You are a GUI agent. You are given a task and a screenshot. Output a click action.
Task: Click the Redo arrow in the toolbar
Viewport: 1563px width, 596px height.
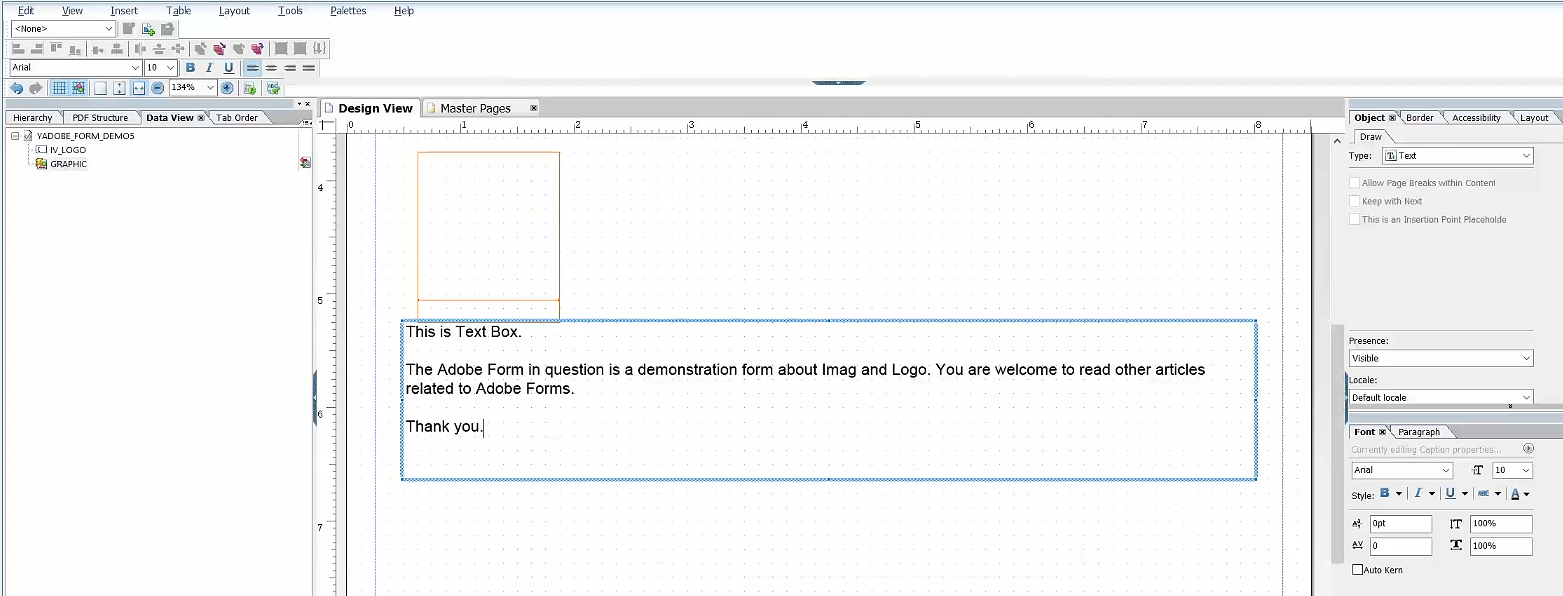coord(35,88)
